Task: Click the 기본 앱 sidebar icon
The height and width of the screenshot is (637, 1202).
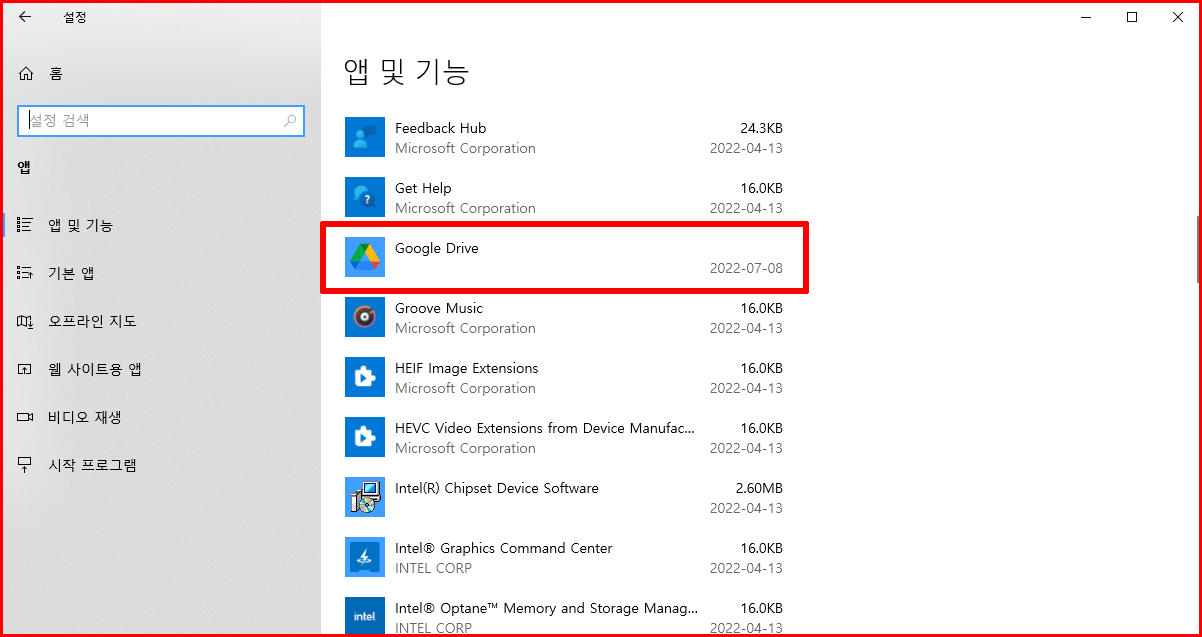Action: pos(26,273)
